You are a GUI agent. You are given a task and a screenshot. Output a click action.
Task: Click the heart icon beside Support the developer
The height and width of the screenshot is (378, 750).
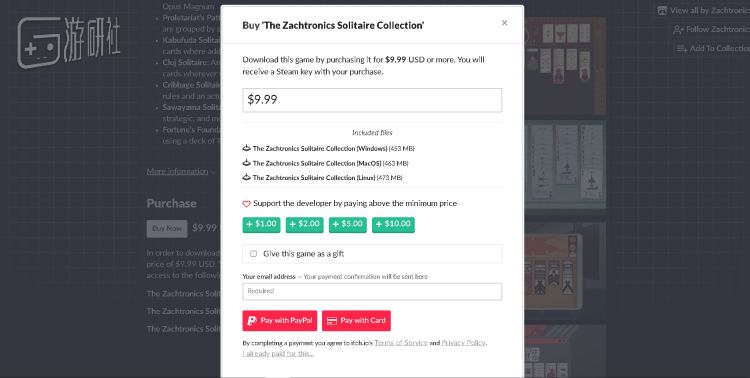pos(246,204)
